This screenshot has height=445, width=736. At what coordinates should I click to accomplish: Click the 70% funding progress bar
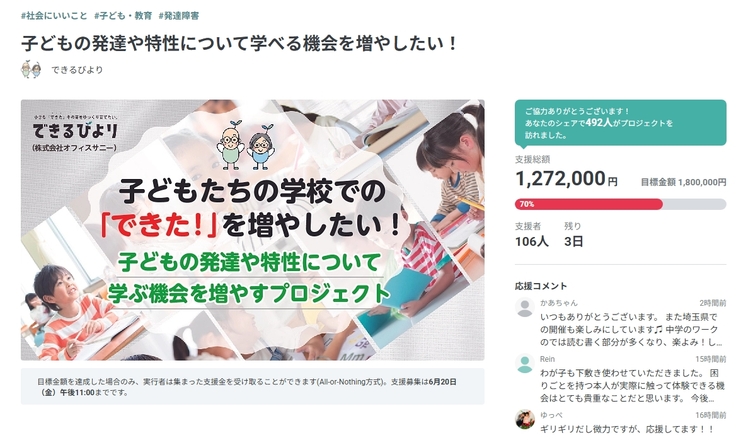click(x=621, y=204)
